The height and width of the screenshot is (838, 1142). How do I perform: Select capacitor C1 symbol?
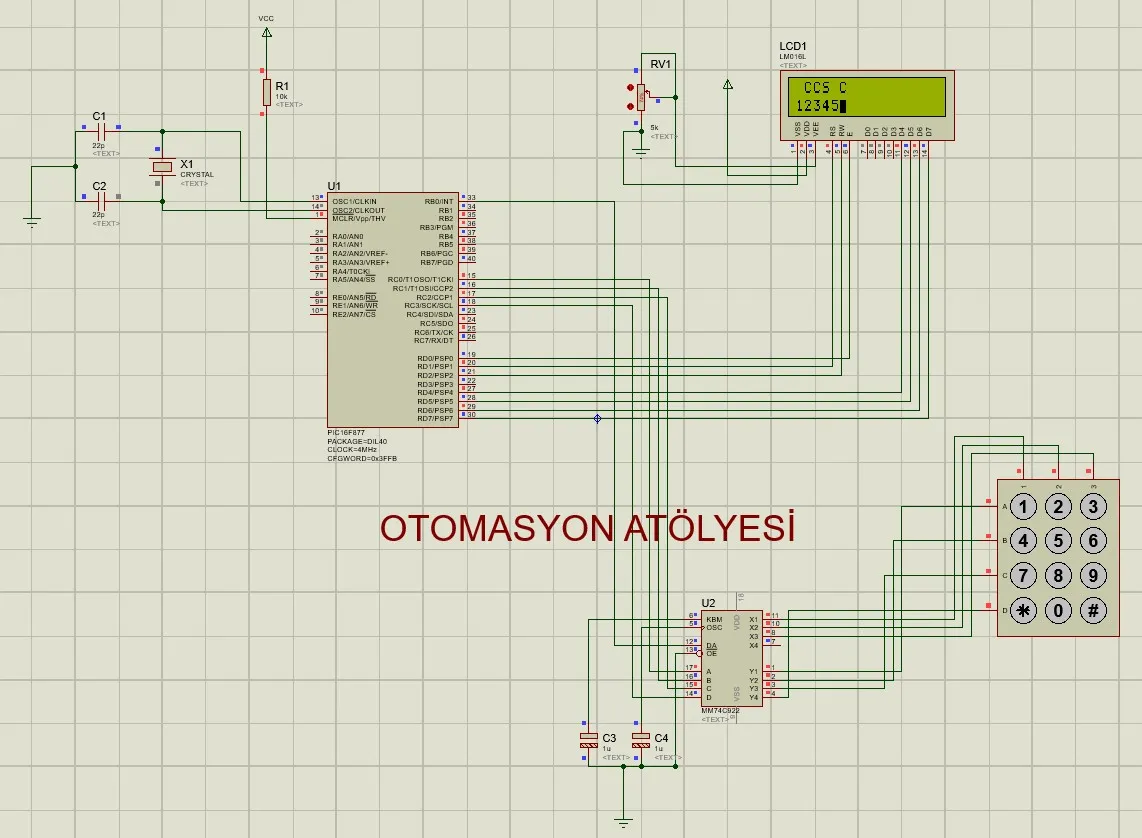(x=99, y=132)
